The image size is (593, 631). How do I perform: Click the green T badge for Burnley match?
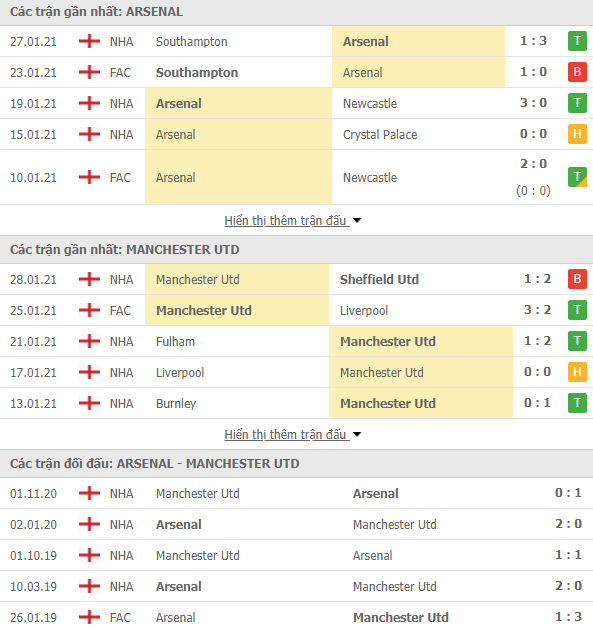click(x=577, y=403)
